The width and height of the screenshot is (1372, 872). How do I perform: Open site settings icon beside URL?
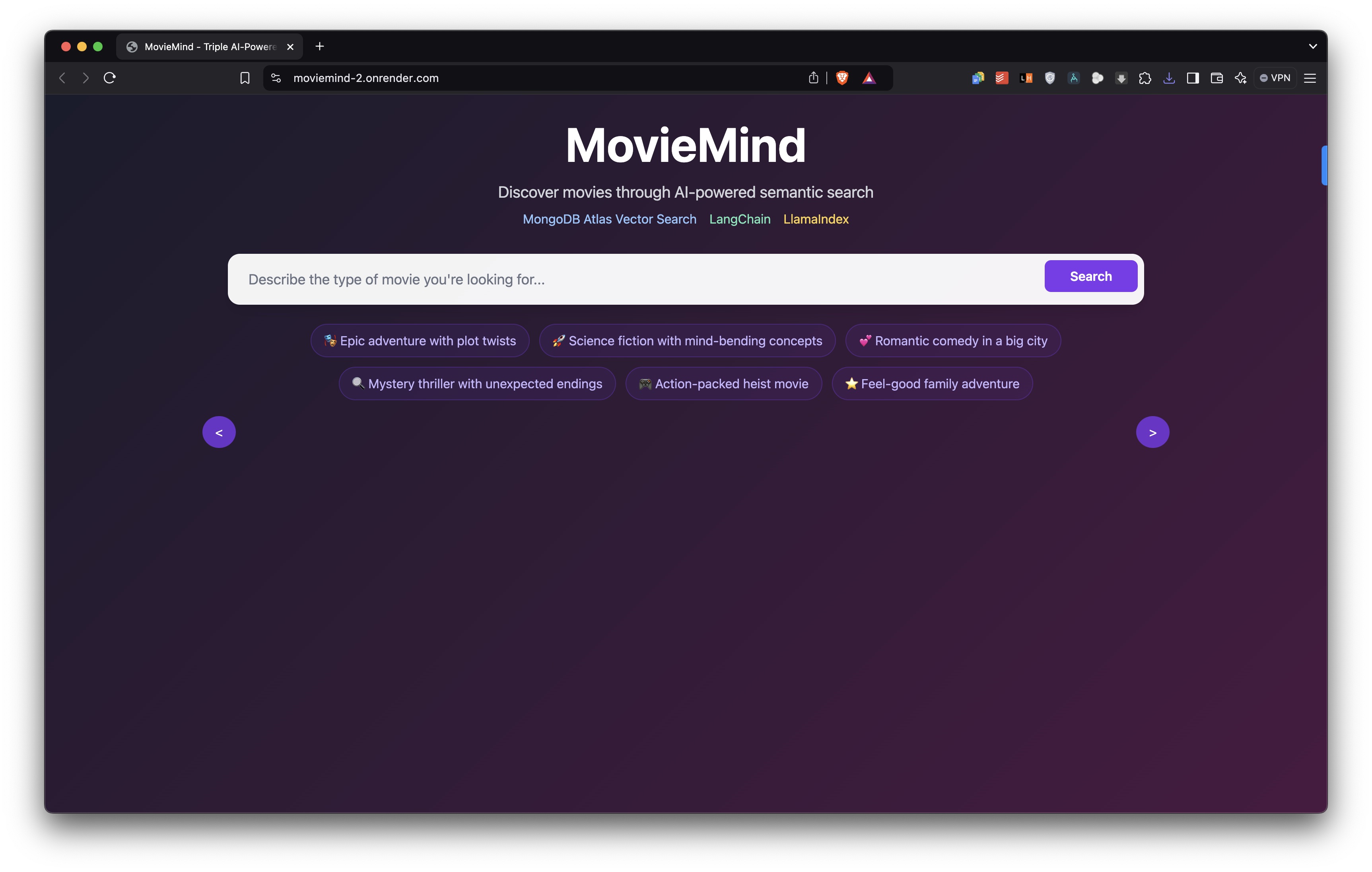pyautogui.click(x=276, y=78)
